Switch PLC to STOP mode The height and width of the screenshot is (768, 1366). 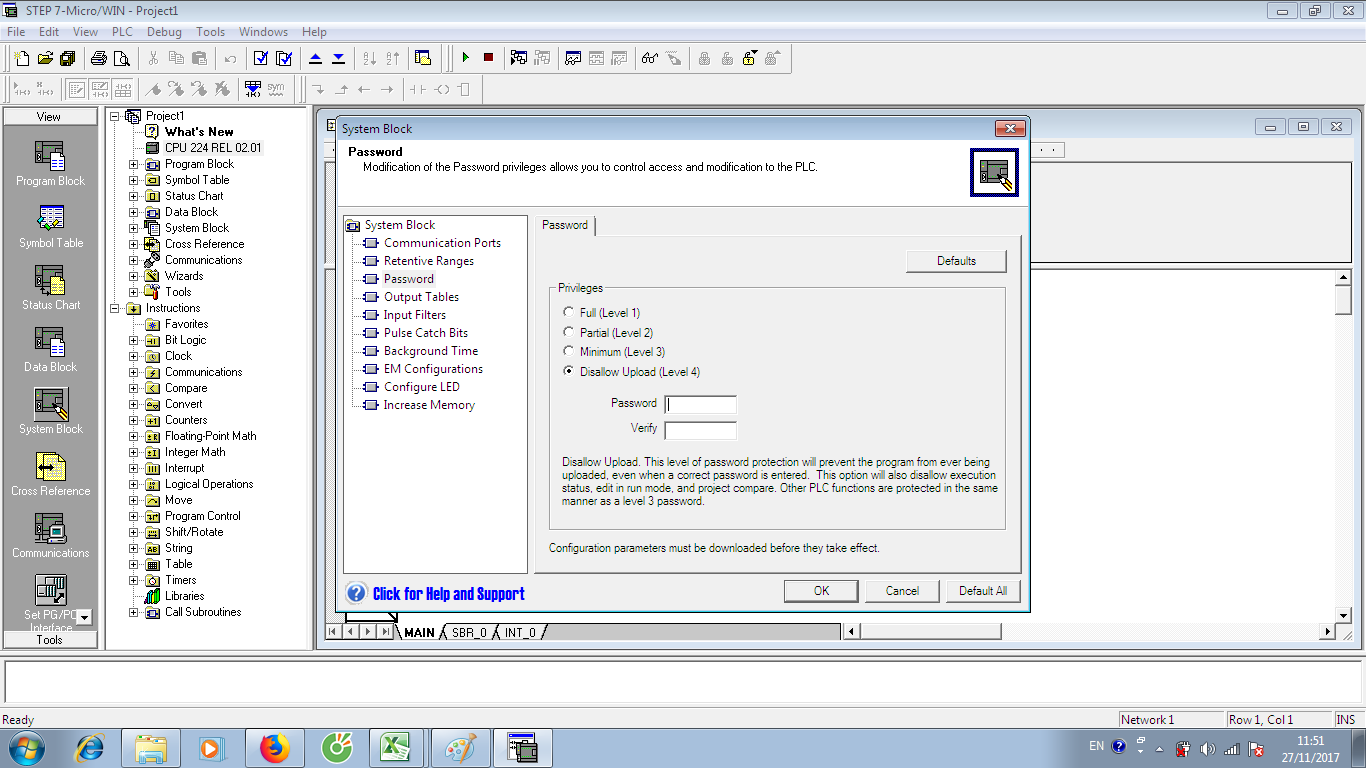point(488,57)
